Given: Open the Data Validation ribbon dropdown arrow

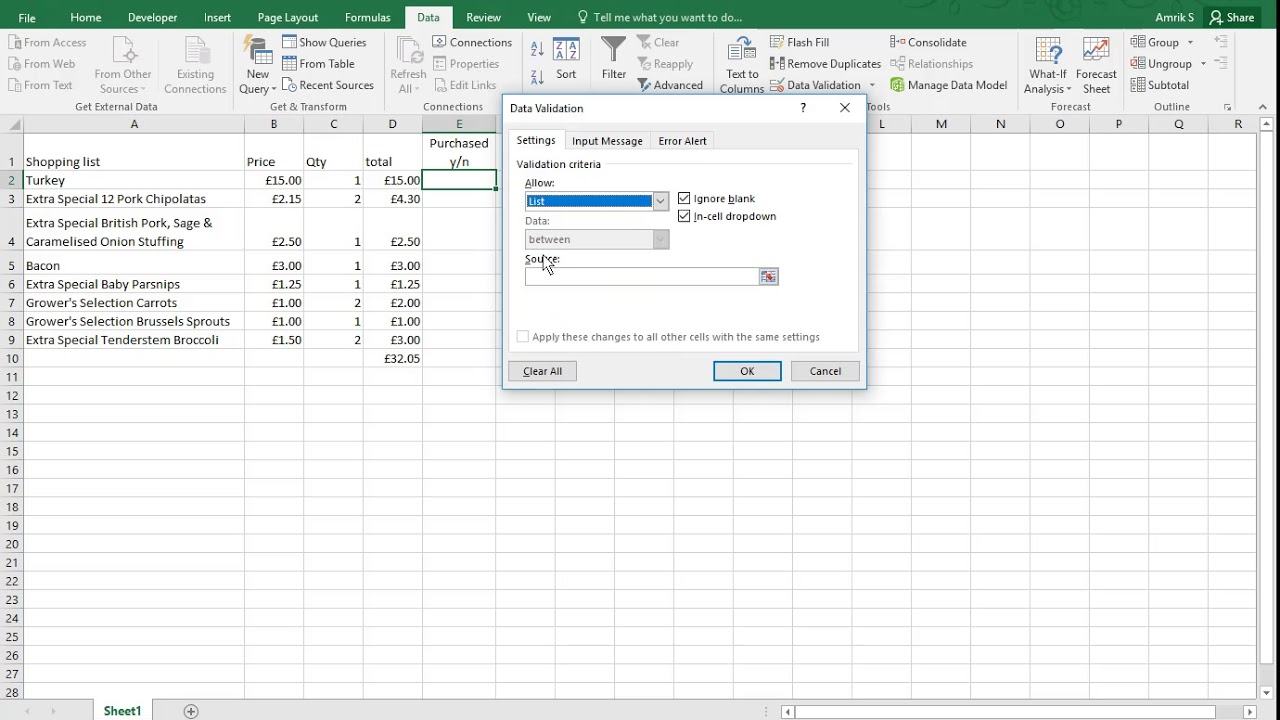Looking at the screenshot, I should tap(872, 85).
